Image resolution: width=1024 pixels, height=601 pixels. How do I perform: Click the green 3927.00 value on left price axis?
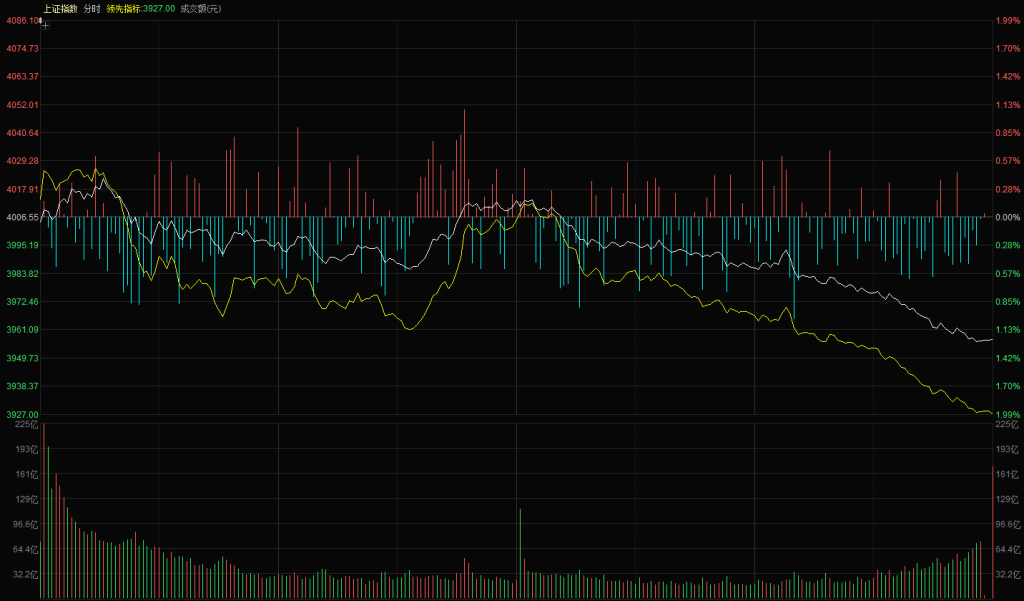tap(21, 414)
